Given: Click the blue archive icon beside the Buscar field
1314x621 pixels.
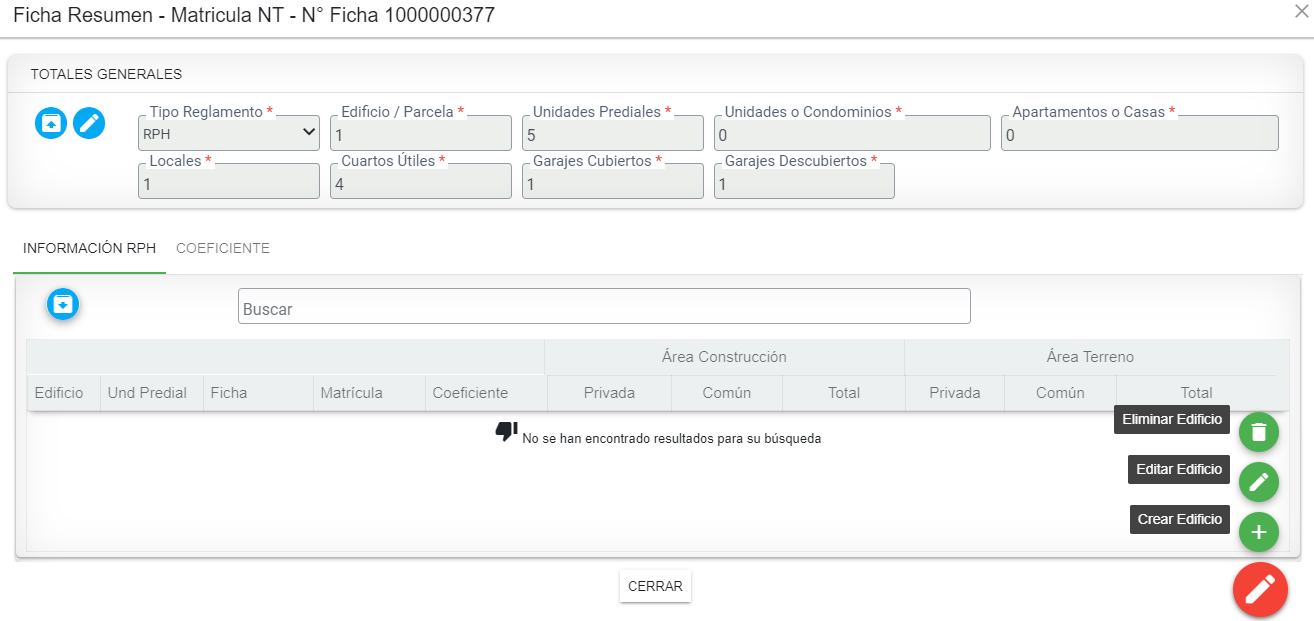Looking at the screenshot, I should 63,303.
